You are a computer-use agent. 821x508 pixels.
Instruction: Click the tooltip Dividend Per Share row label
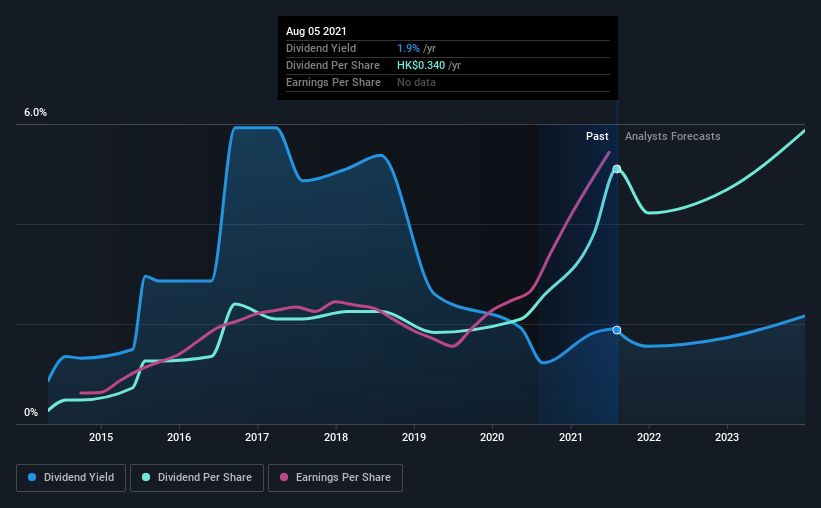(332, 65)
